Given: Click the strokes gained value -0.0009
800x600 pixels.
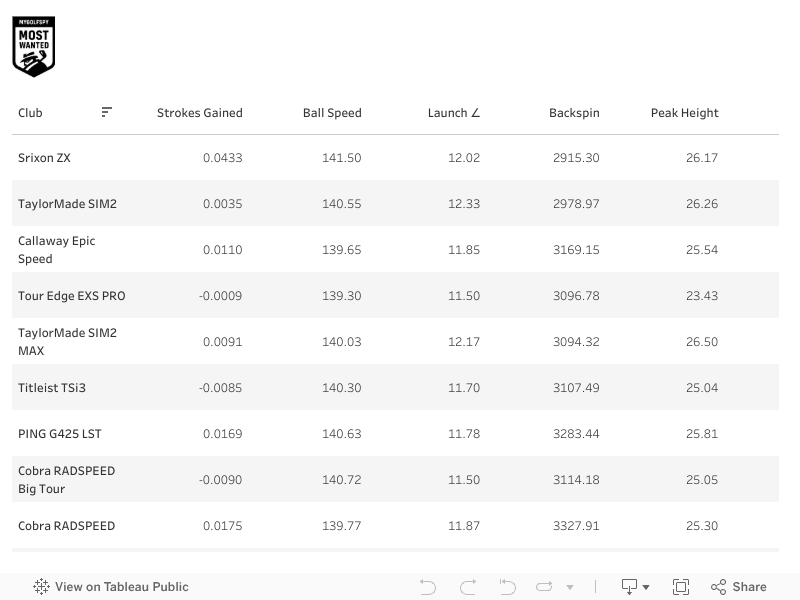Looking at the screenshot, I should click(220, 296).
